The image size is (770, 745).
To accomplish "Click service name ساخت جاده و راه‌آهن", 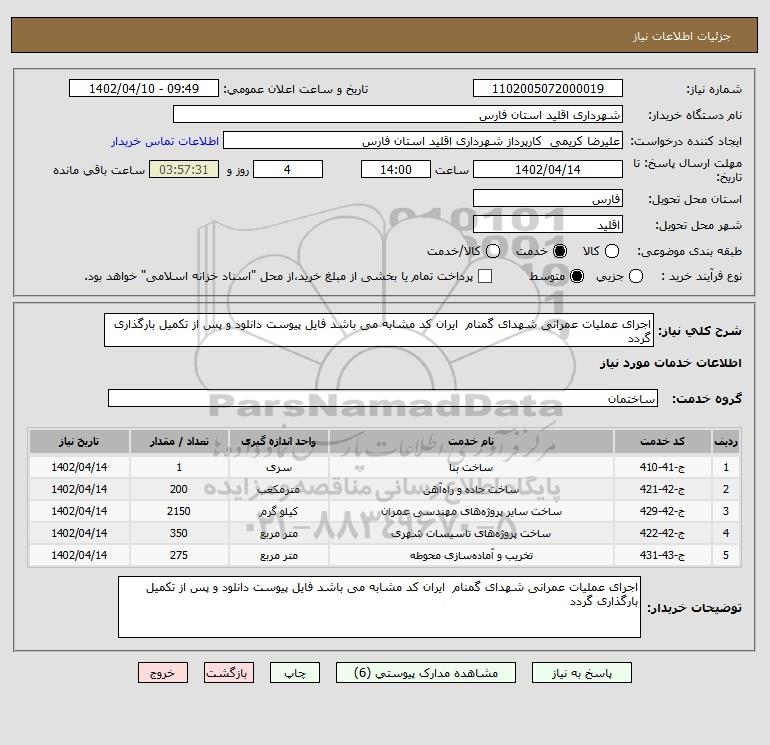I will pos(471,490).
